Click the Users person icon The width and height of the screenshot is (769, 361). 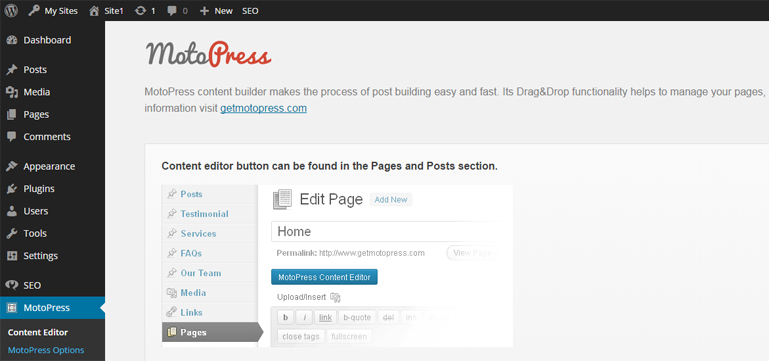tap(12, 211)
